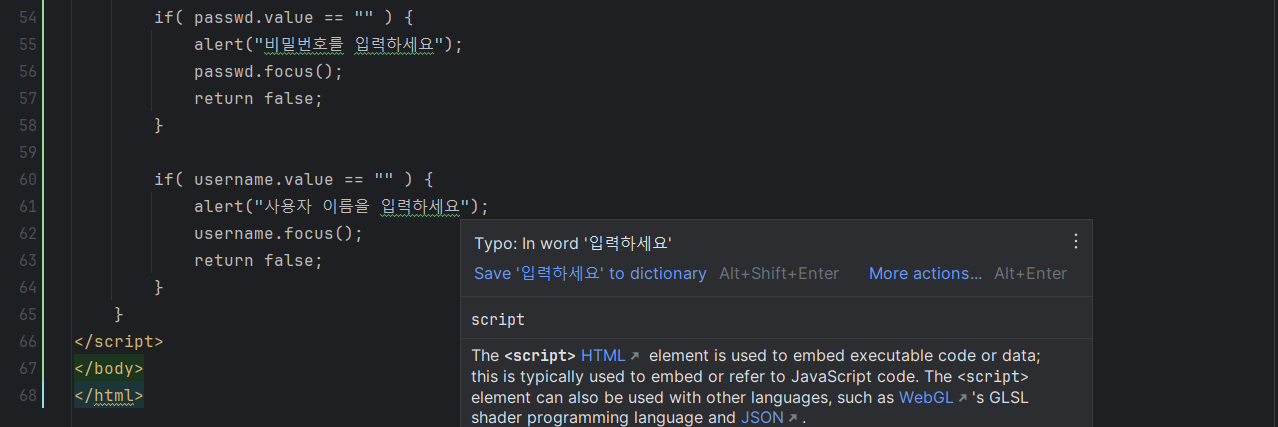Viewport: 1278px width, 427px height.
Task: Open the popup's three-dot options menu
Action: click(x=1076, y=241)
